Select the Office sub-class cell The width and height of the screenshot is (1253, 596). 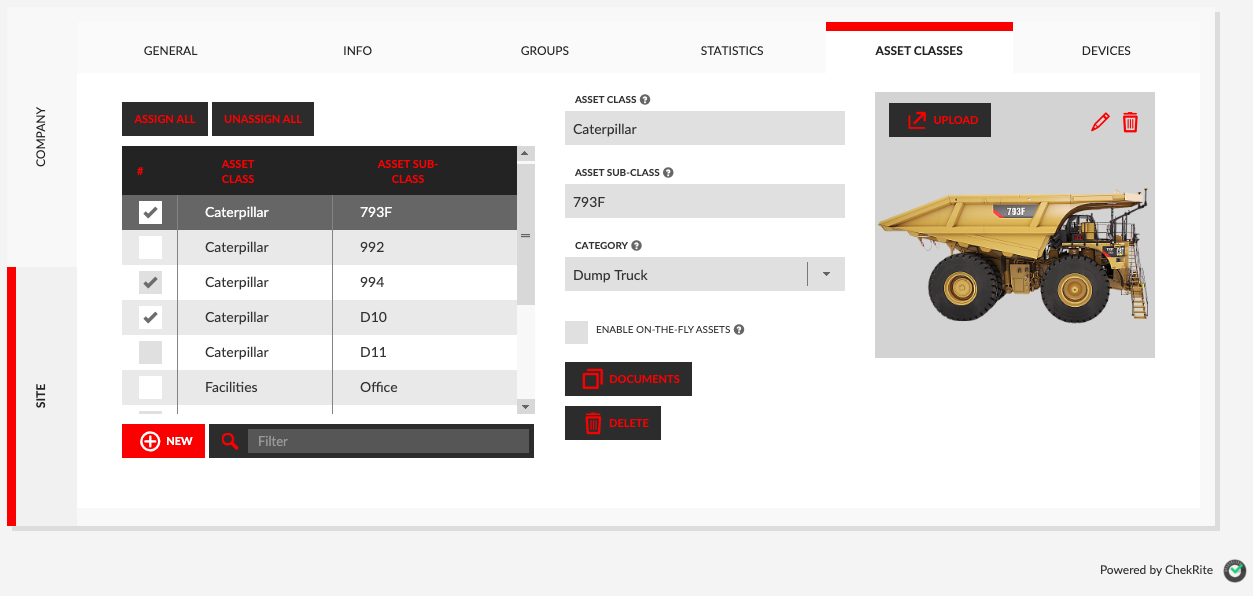coord(425,387)
